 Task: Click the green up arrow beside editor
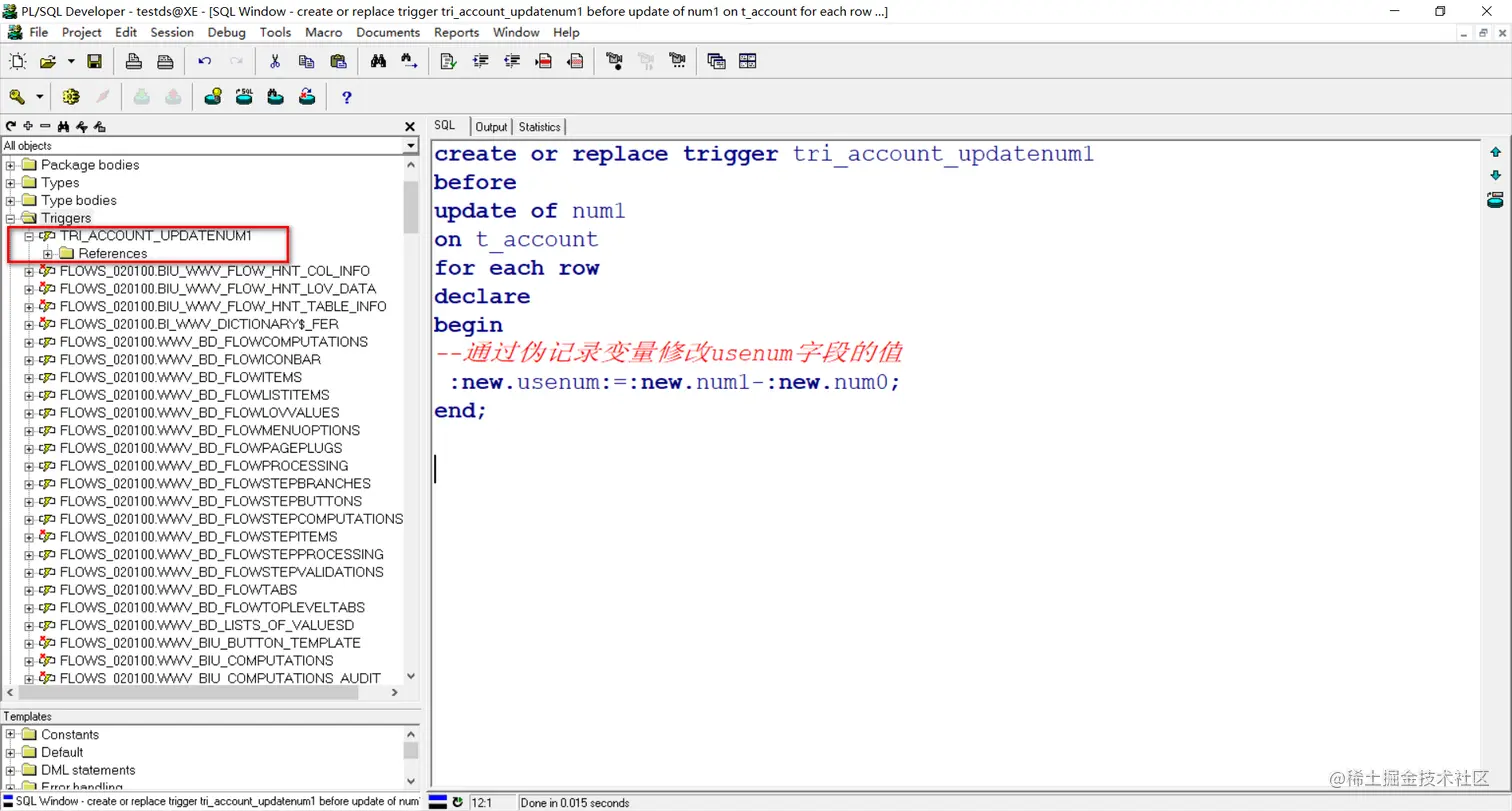coord(1496,152)
